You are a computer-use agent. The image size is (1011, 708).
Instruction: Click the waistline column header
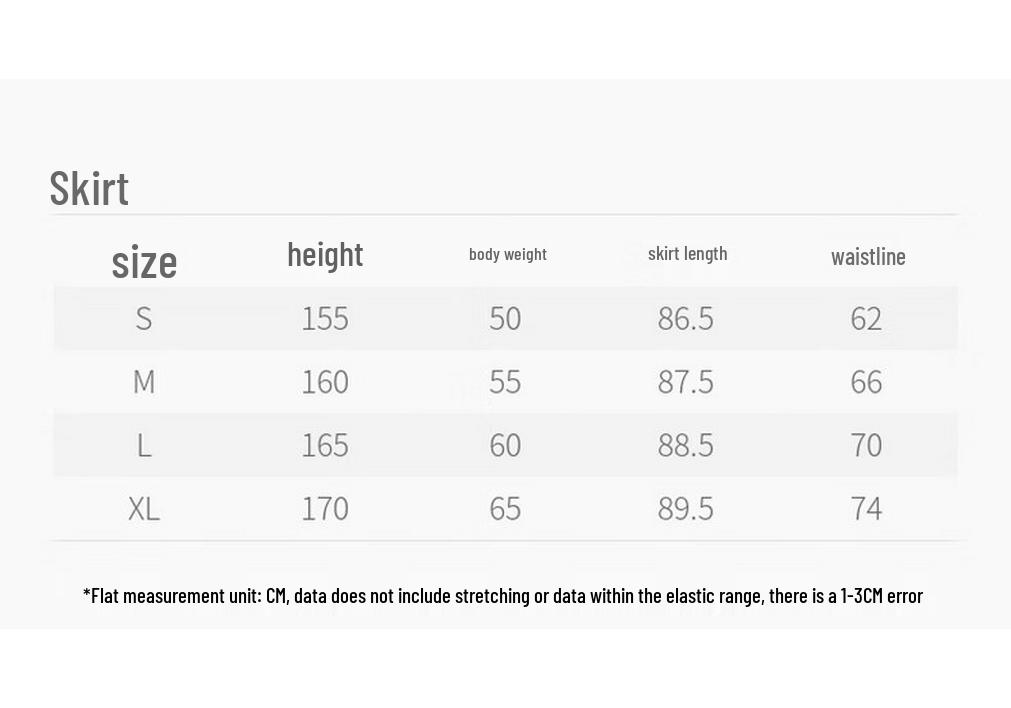(x=868, y=257)
